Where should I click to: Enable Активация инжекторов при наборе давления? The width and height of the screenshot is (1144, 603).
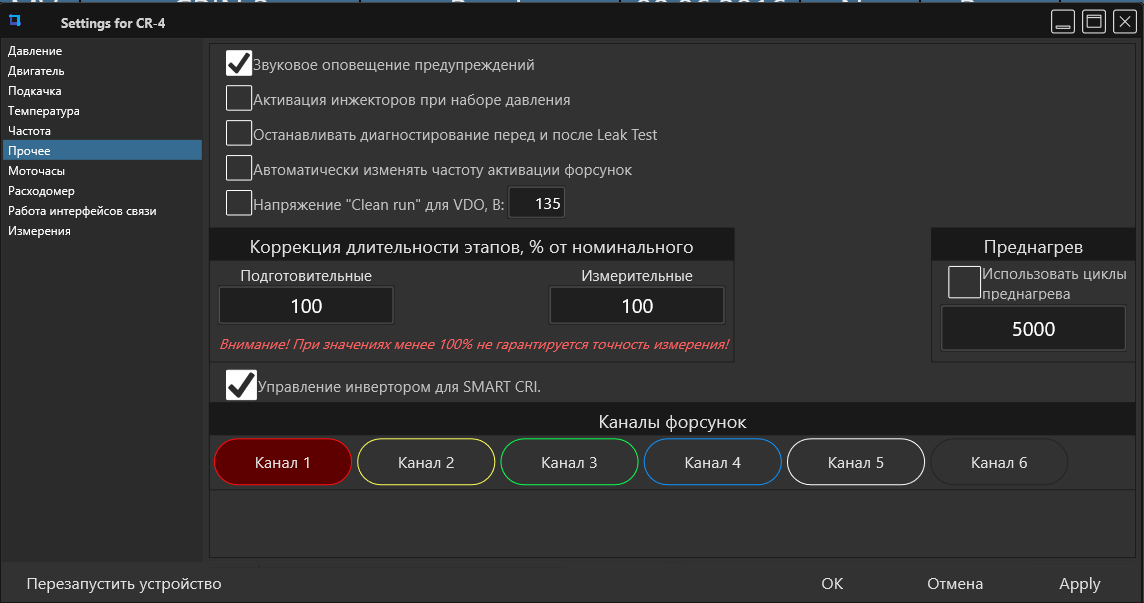[x=239, y=98]
